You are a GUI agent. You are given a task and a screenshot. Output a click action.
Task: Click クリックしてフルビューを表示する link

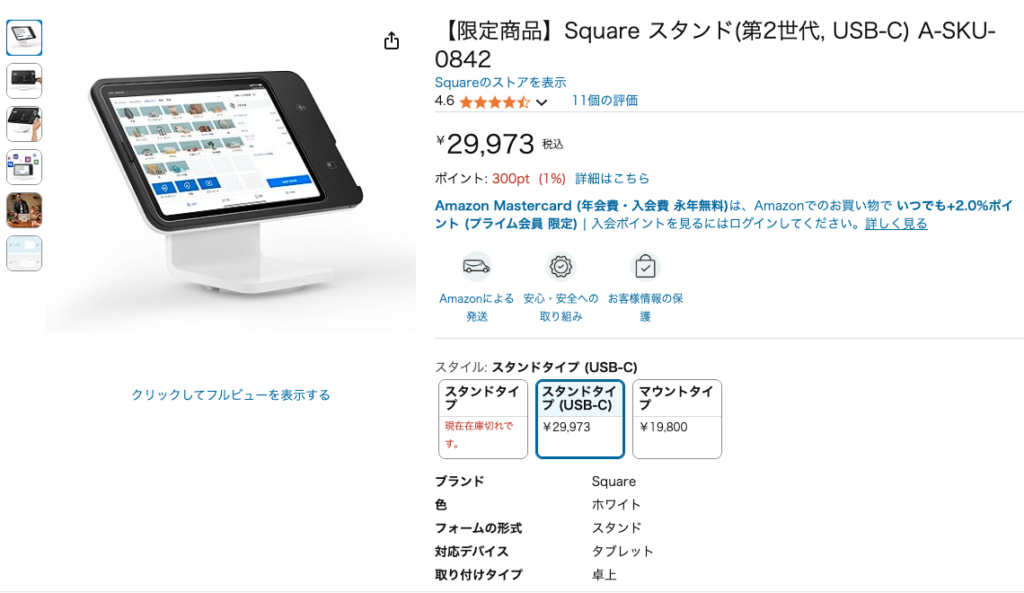(231, 394)
